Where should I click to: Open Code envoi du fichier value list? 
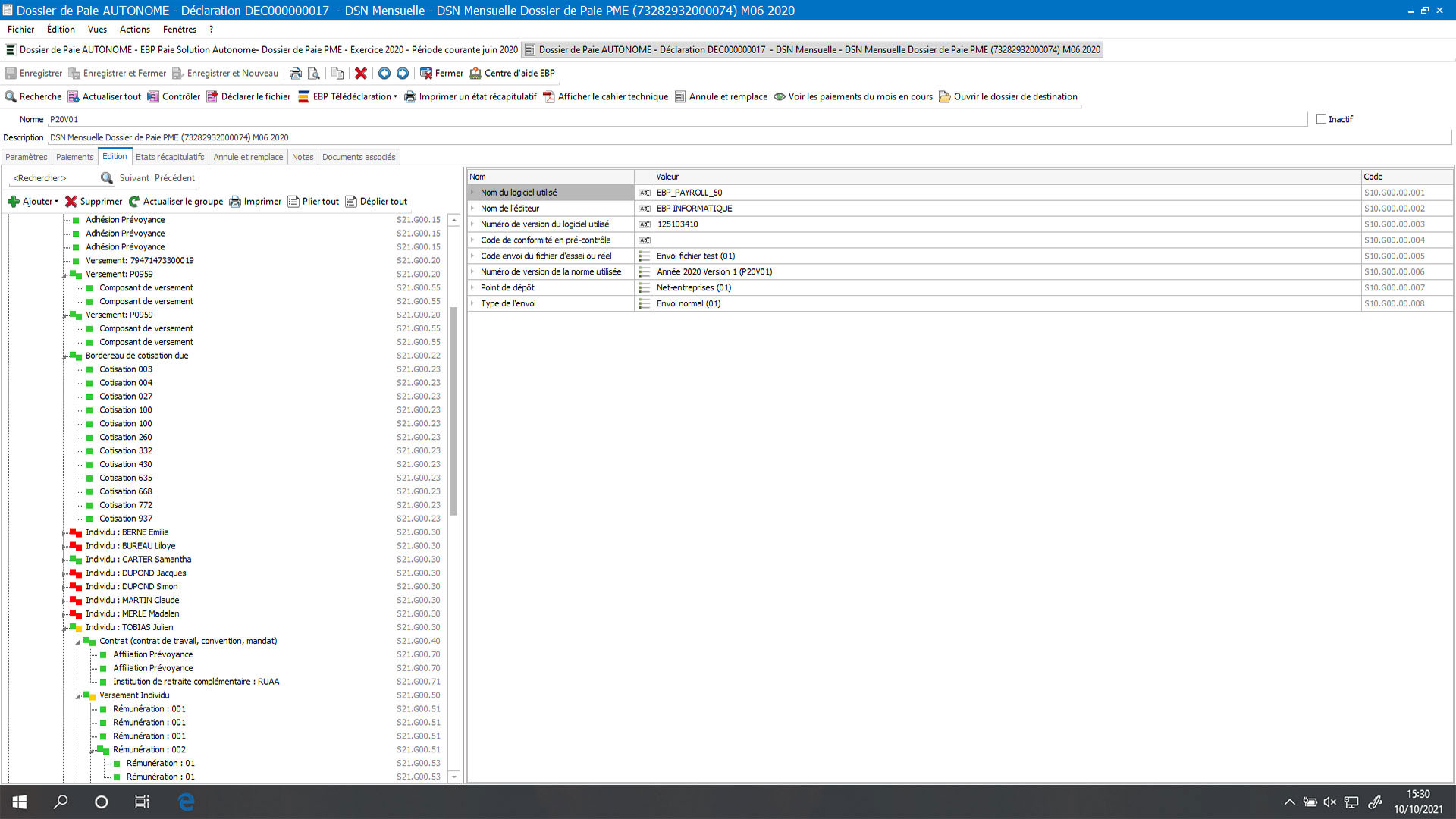(644, 256)
